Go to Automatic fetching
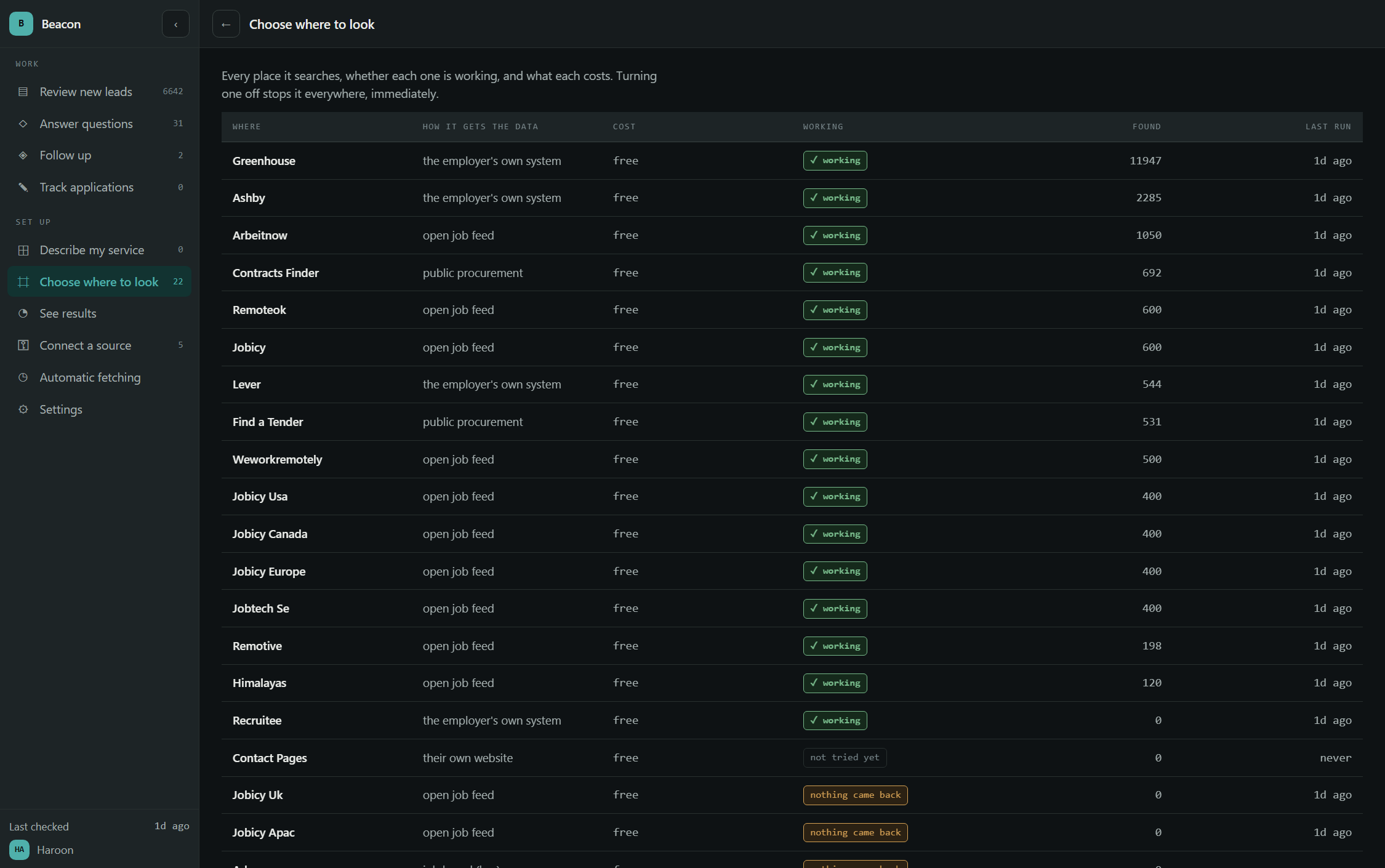Viewport: 1385px width, 868px height. point(99,377)
